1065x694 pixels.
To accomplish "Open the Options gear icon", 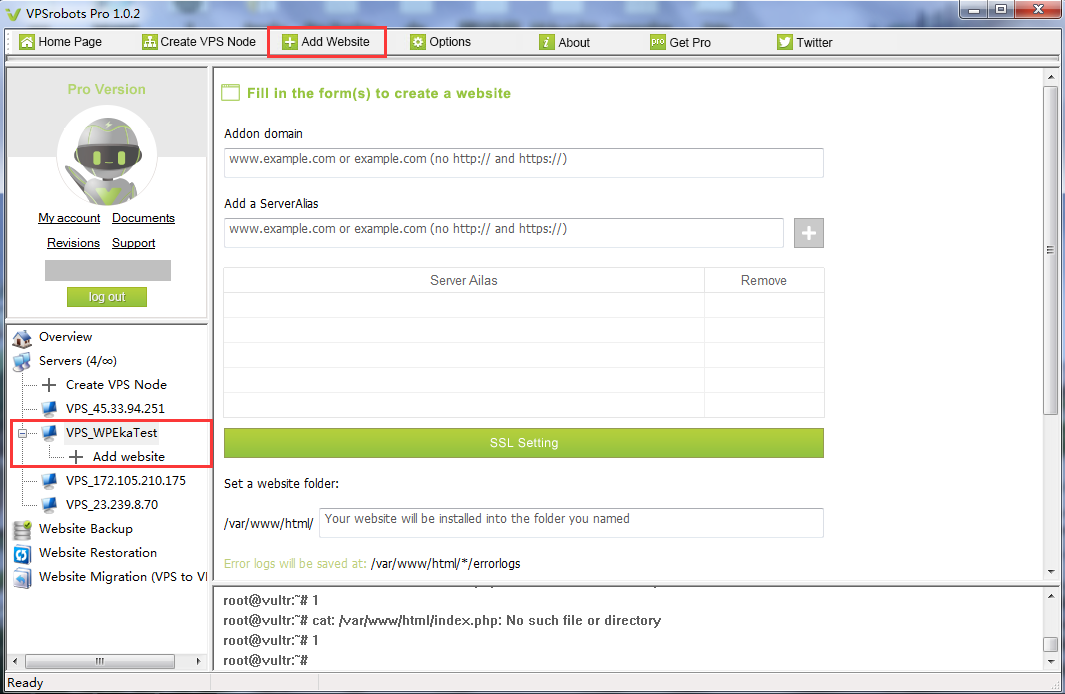I will tap(418, 42).
